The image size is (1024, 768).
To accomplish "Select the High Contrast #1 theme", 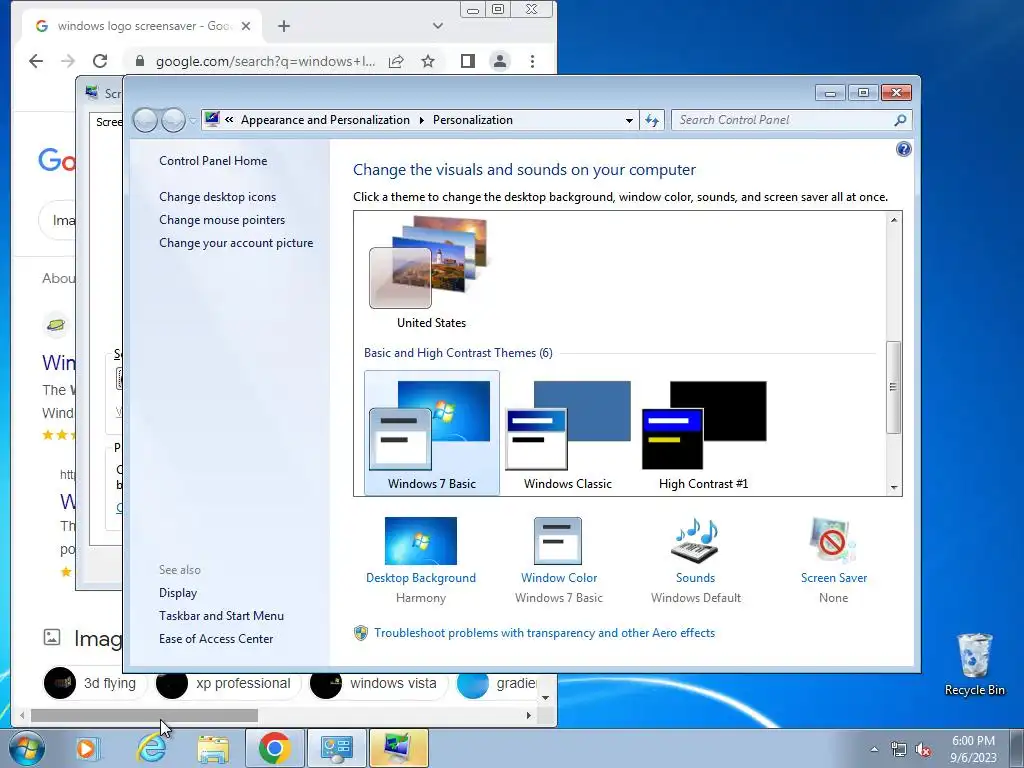I will pos(703,433).
